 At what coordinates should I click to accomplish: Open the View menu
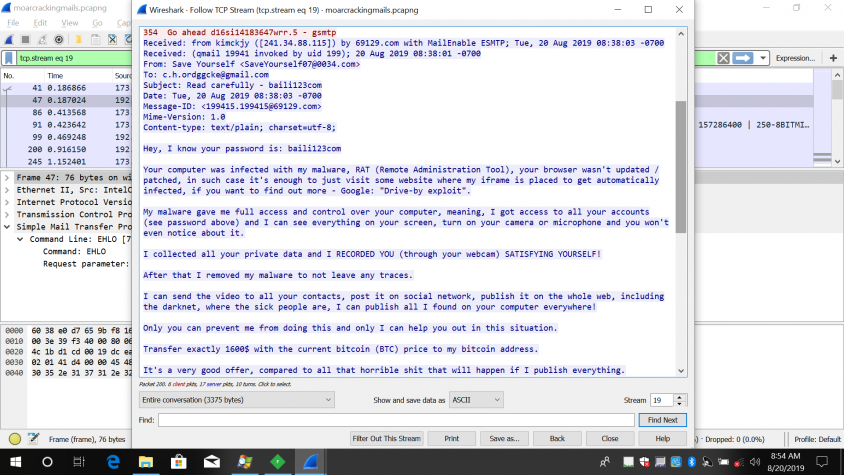(x=69, y=23)
